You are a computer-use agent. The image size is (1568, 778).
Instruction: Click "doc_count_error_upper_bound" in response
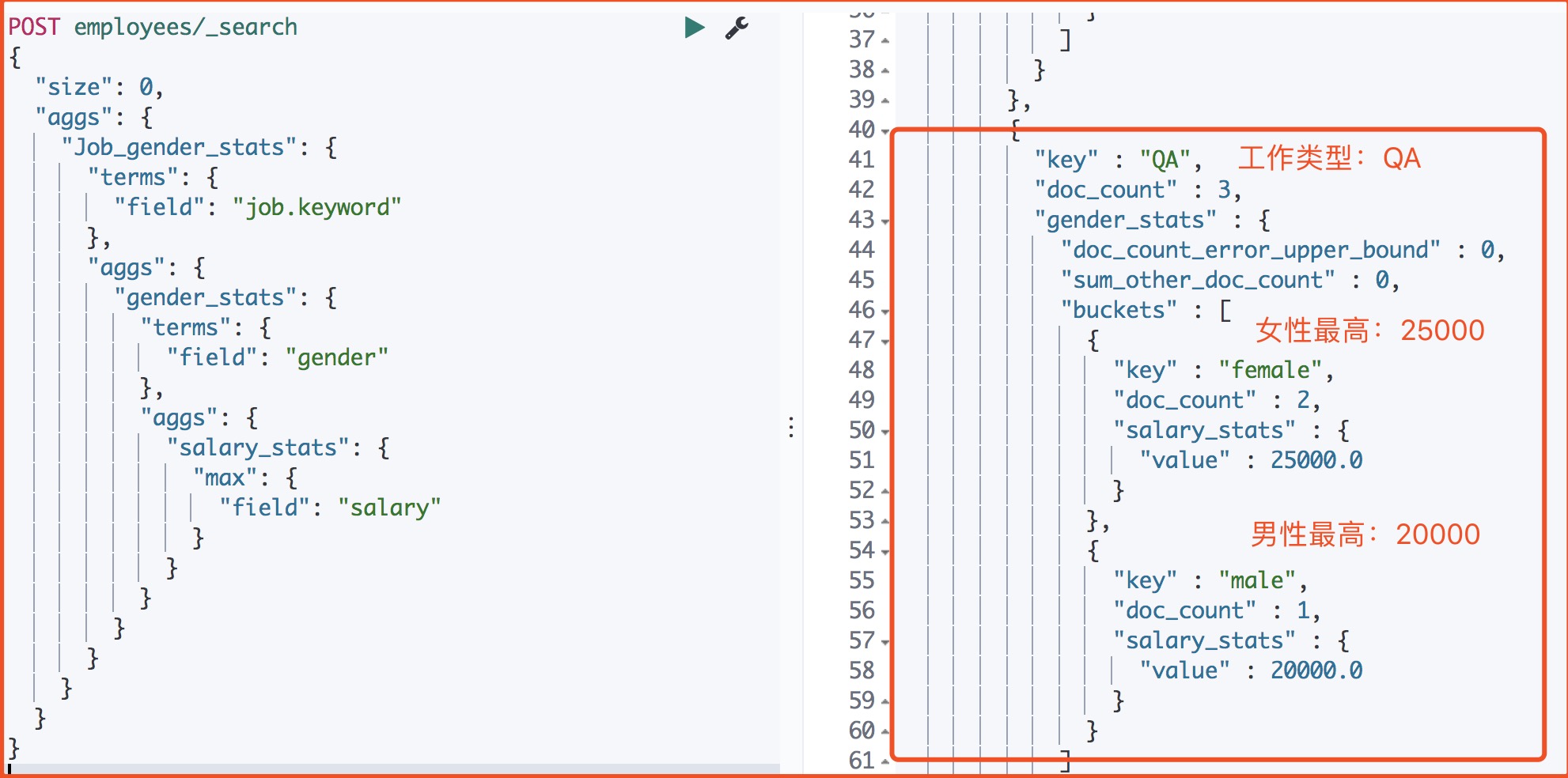(1251, 250)
